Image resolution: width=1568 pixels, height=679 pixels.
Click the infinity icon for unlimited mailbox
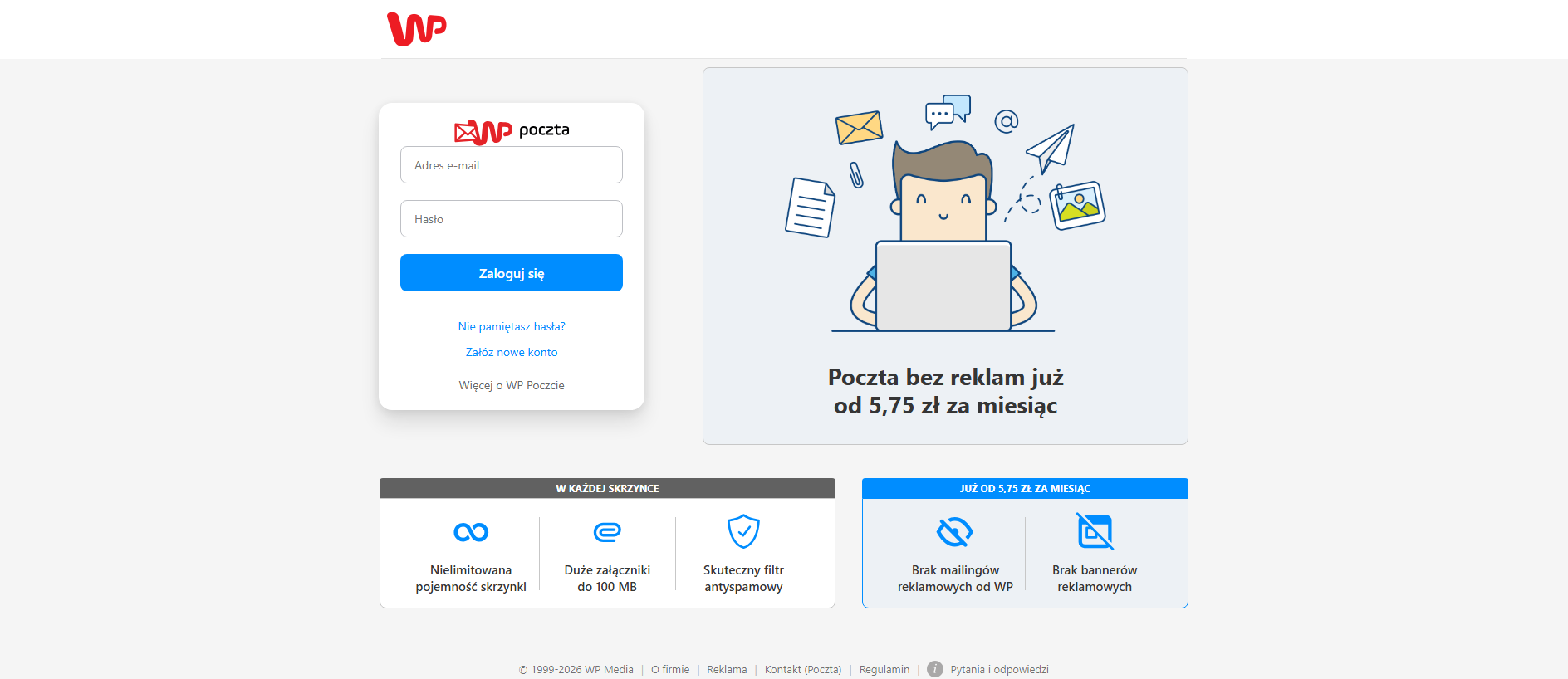tap(471, 532)
